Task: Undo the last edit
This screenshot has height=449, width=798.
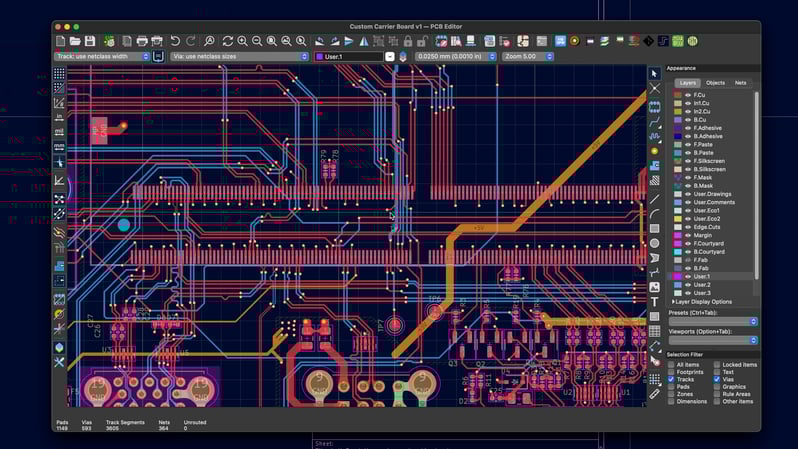Action: tap(175, 41)
